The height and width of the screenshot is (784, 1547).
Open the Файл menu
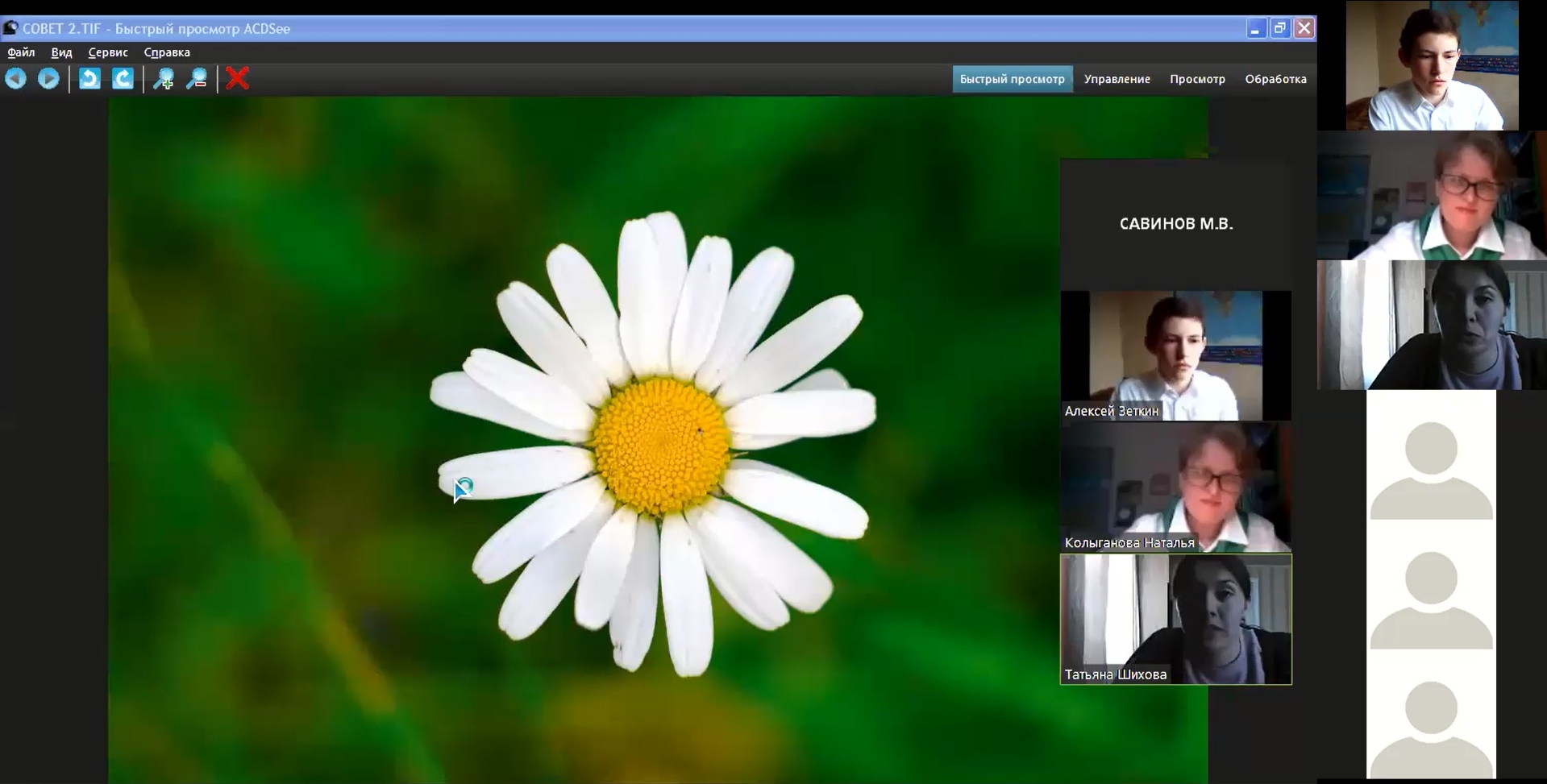[x=21, y=52]
